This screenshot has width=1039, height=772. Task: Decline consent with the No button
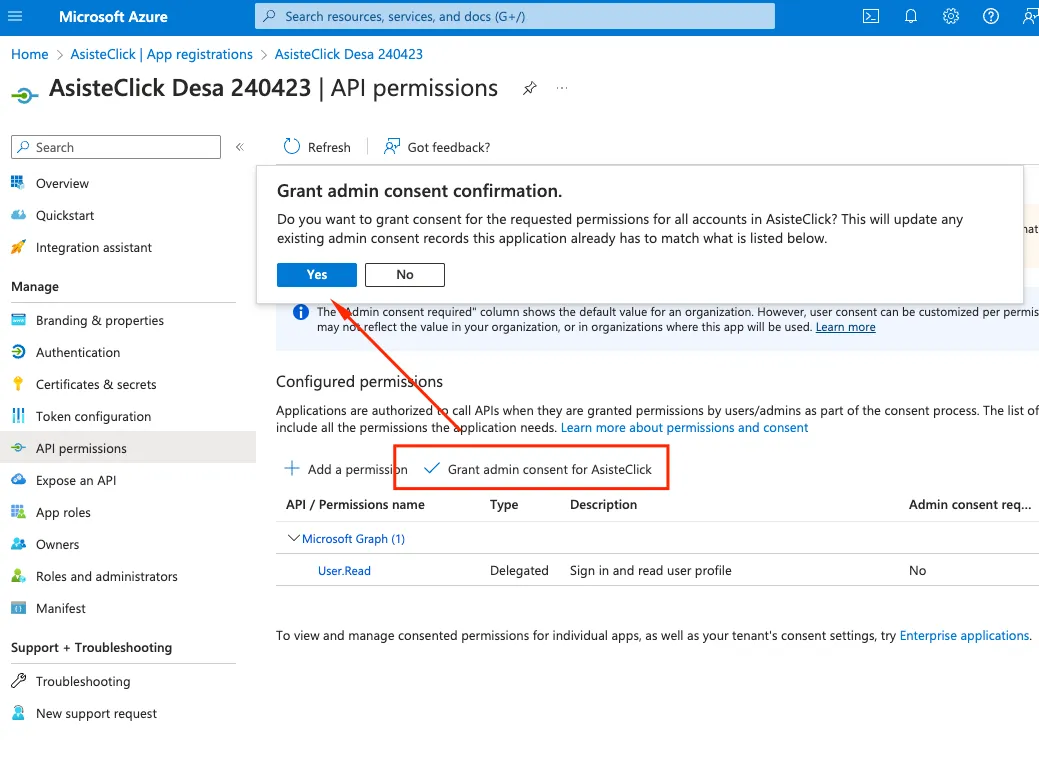click(405, 274)
